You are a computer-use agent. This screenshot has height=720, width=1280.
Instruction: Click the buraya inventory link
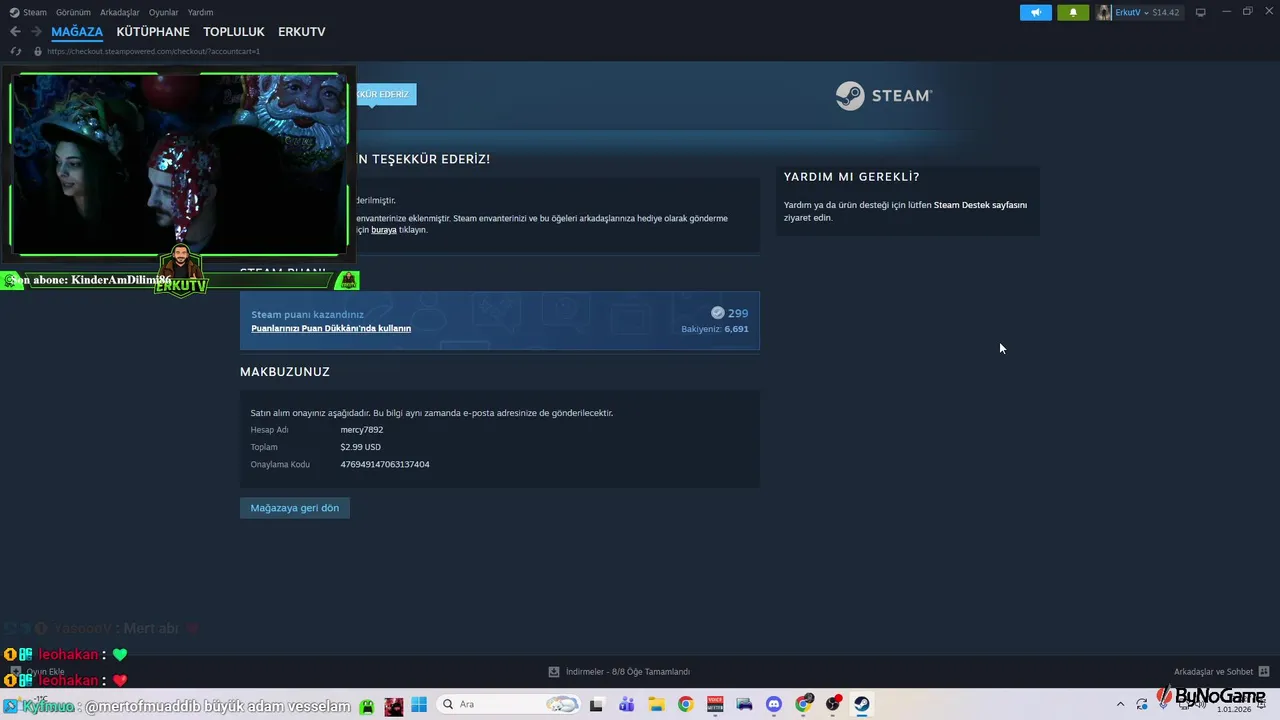point(384,230)
